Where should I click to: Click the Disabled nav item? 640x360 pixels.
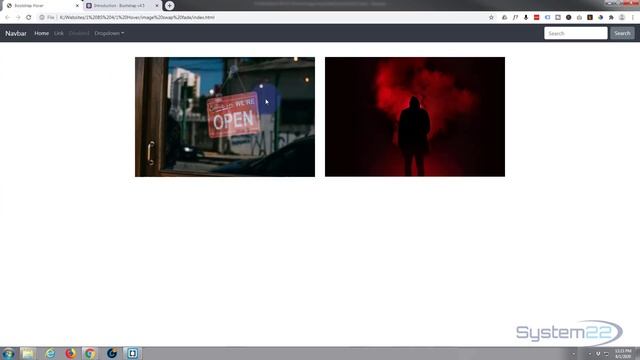[79, 33]
